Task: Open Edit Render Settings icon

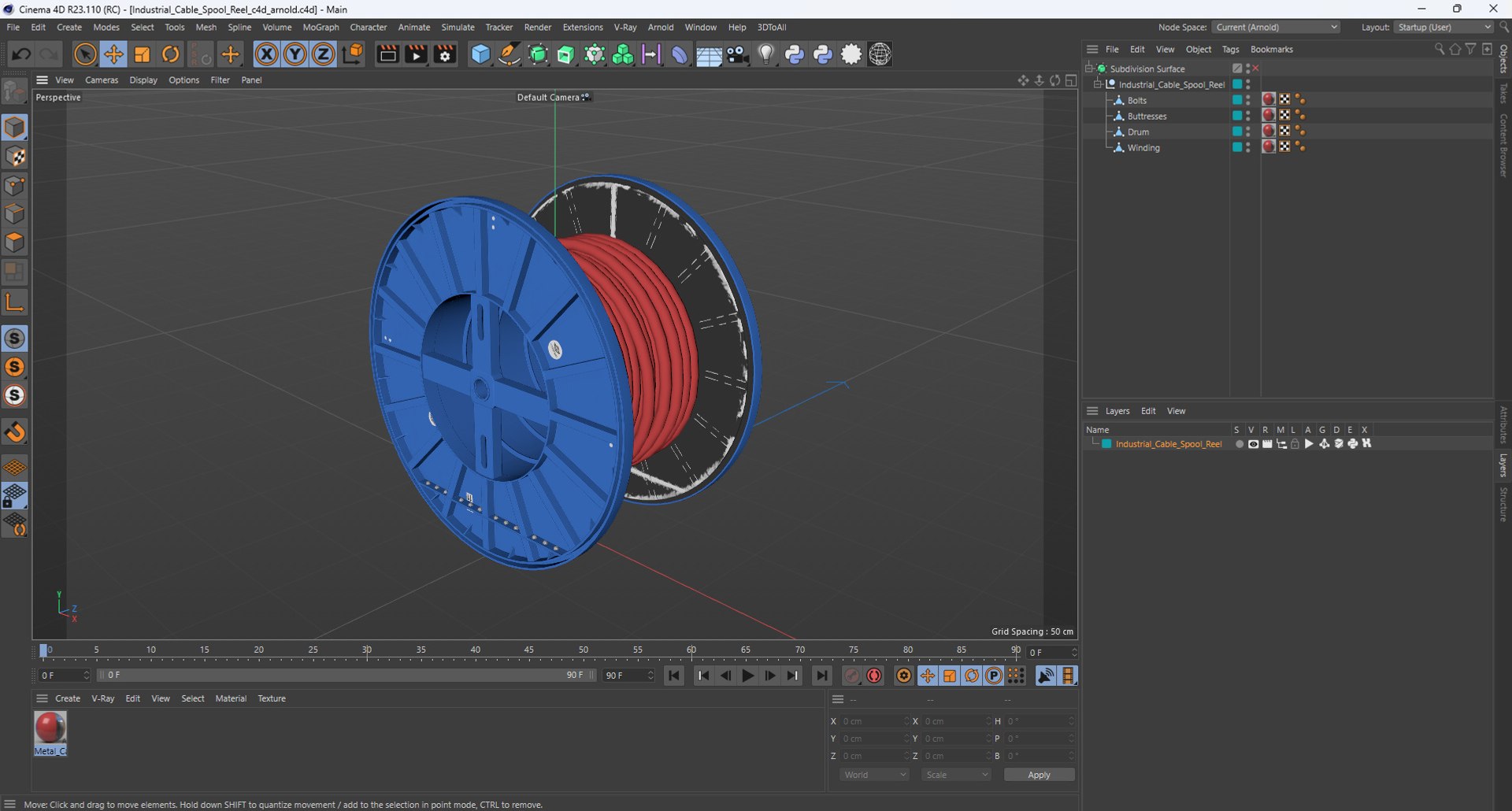Action: click(445, 54)
